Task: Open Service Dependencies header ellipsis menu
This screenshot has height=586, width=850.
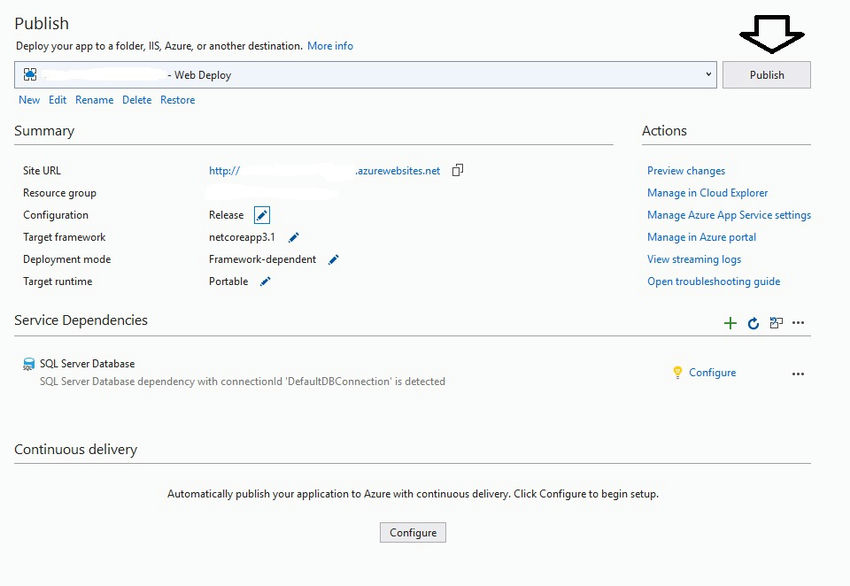Action: coord(798,323)
